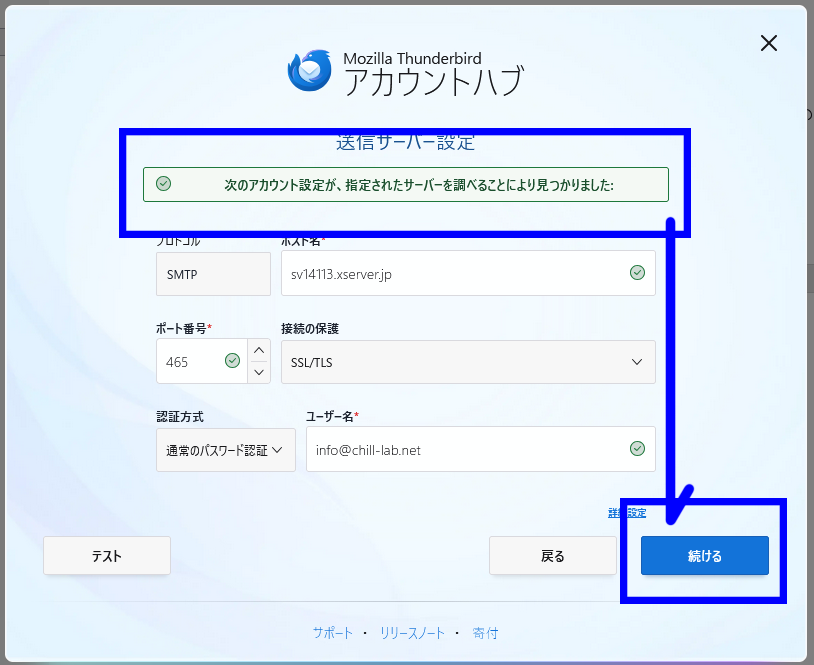Decrease the port number with the down arrow
This screenshot has width=814, height=665.
click(x=259, y=372)
